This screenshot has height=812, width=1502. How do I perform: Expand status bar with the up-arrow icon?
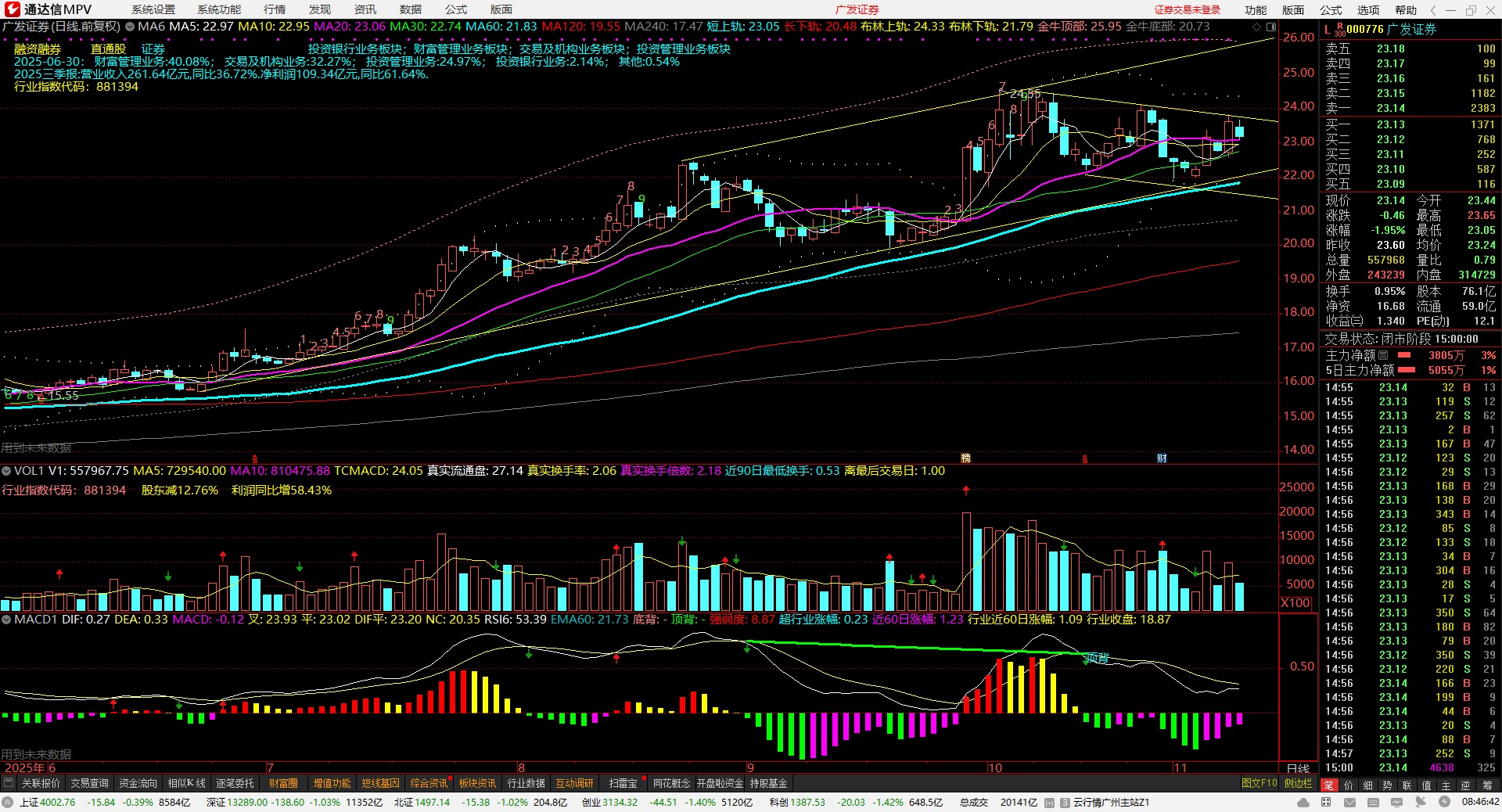click(8, 802)
